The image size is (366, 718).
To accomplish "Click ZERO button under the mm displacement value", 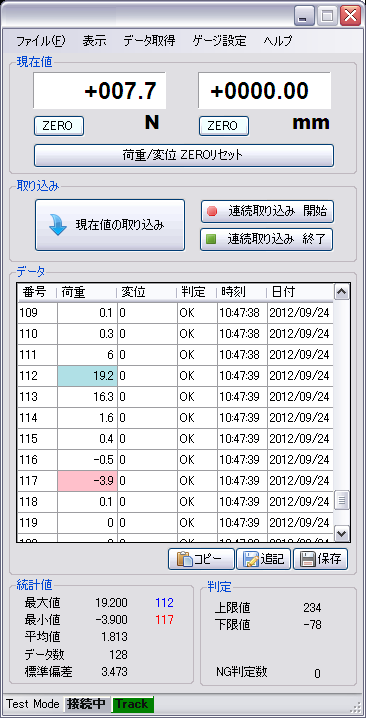I will pyautogui.click(x=224, y=126).
